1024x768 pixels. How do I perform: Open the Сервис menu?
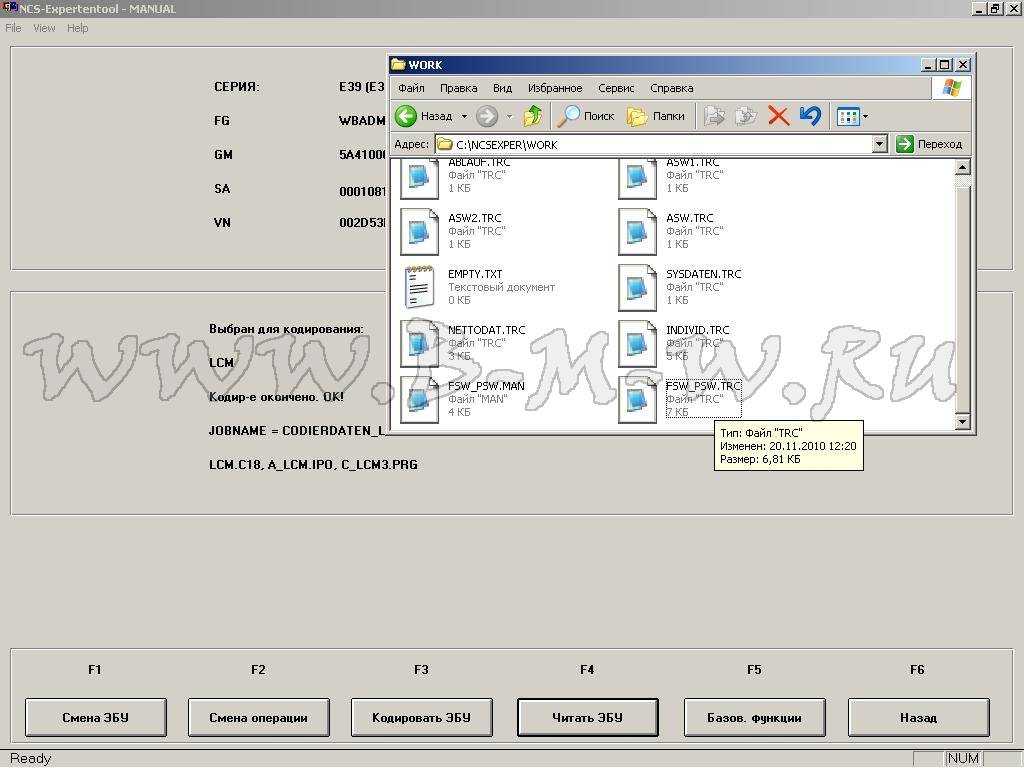pyautogui.click(x=616, y=88)
